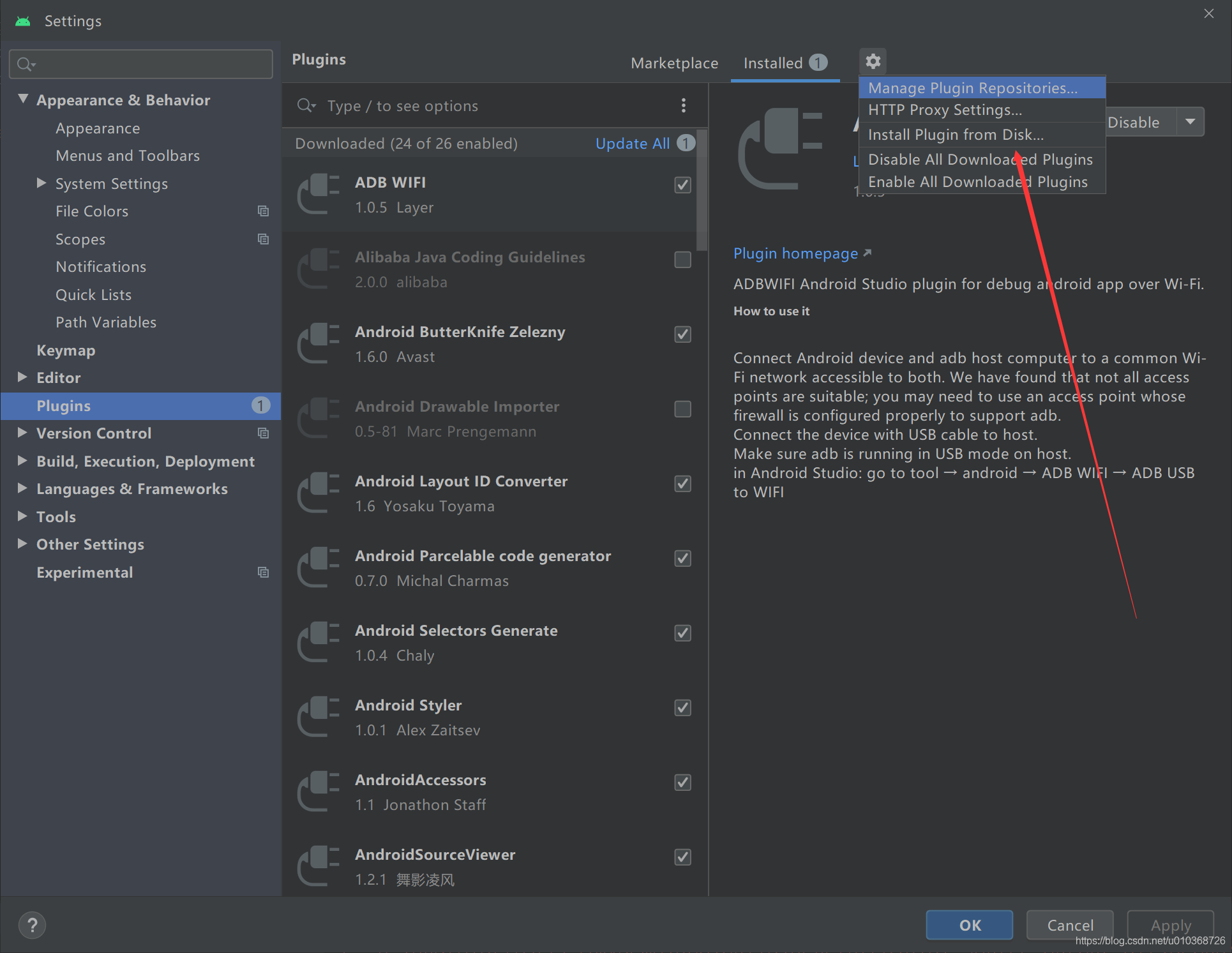Uncheck Android Selectors Generate checkbox

point(682,633)
